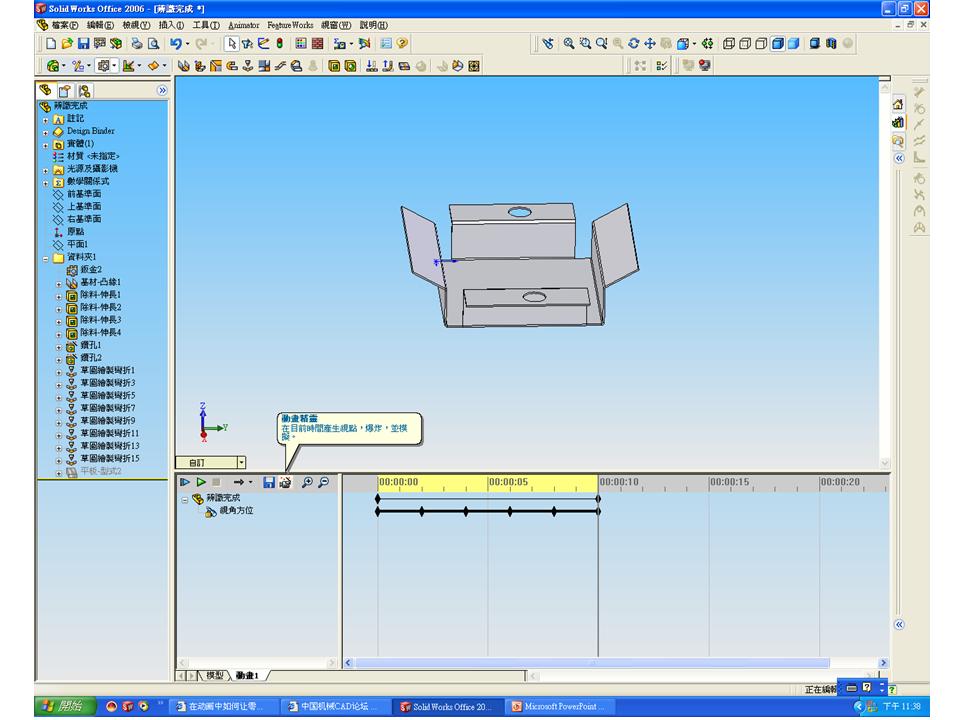The height and width of the screenshot is (720, 960).
Task: Select 鑽孔1 feature in the tree
Action: (91, 346)
